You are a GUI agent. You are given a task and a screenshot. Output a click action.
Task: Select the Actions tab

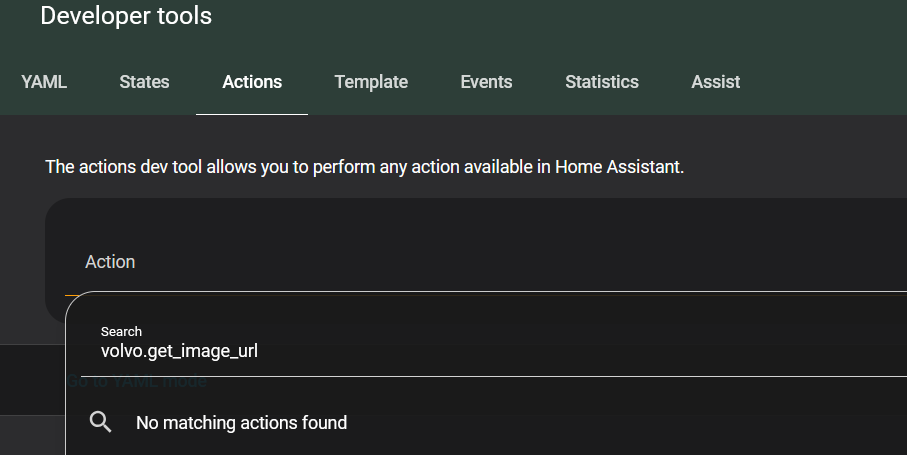pyautogui.click(x=252, y=82)
